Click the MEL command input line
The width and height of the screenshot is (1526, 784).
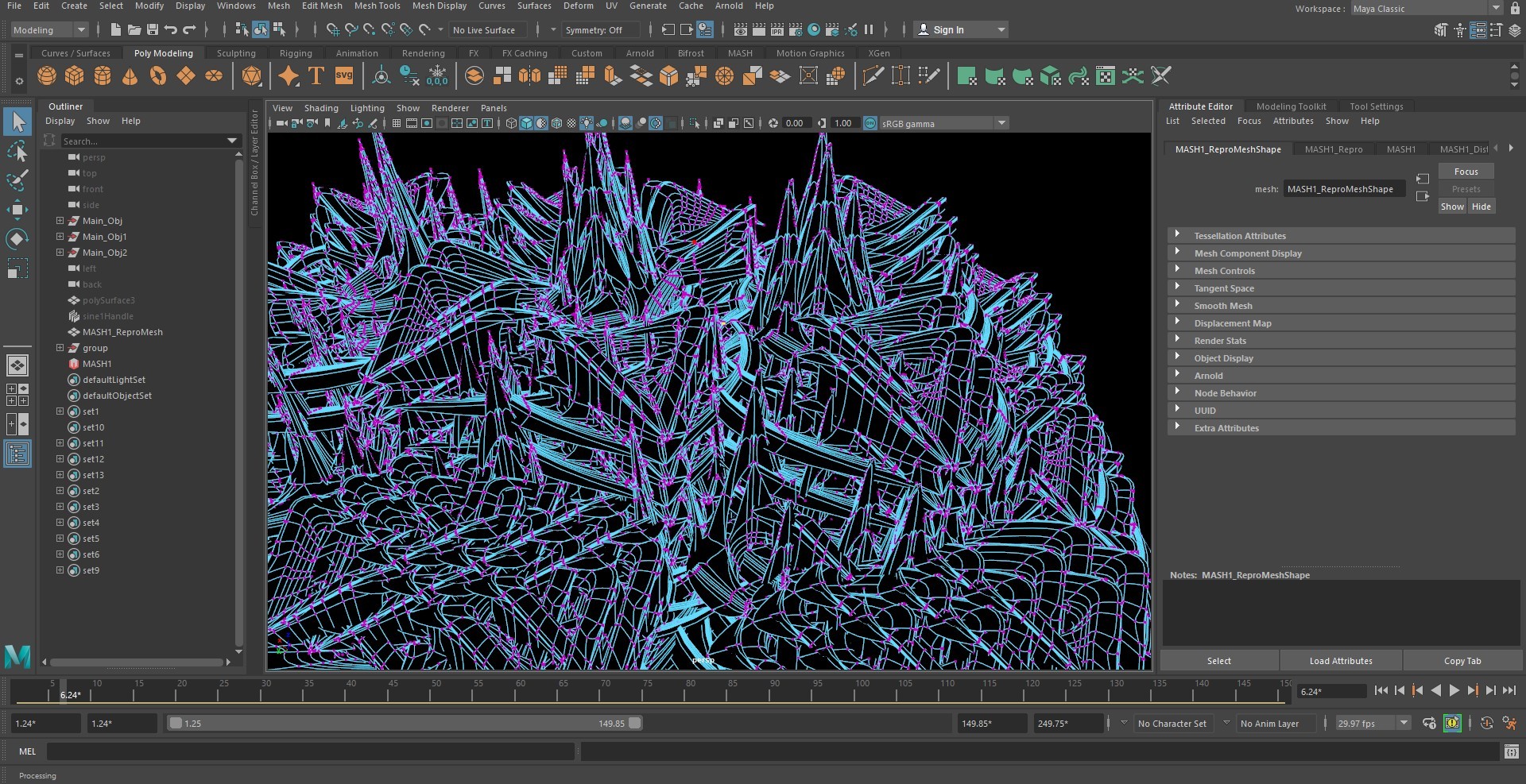pos(310,751)
